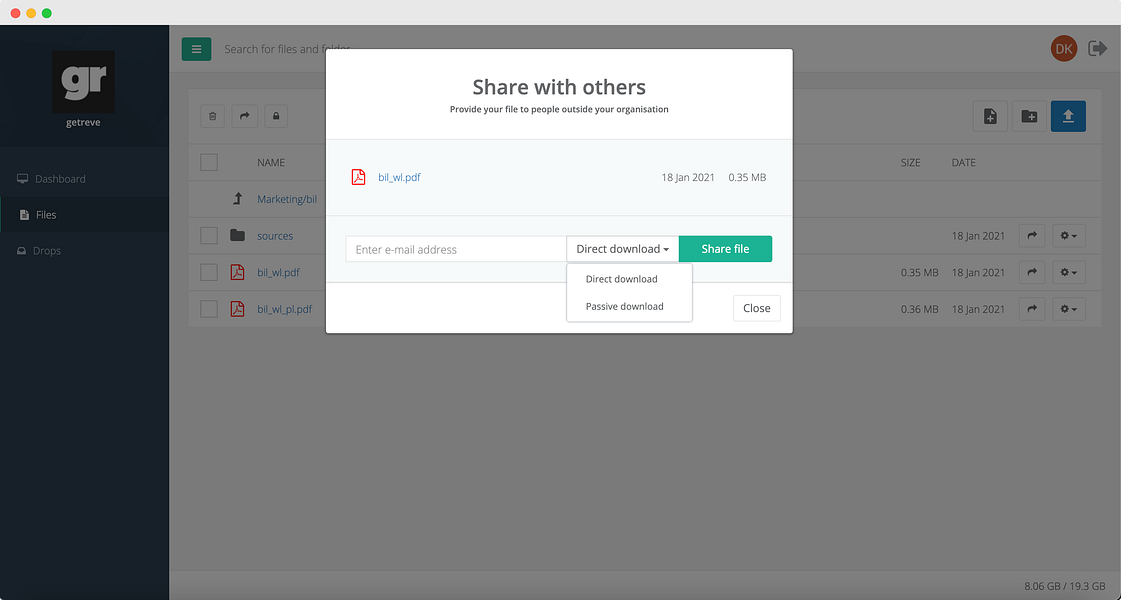Open gear dropdown for 0.36 MB file row
Screen dimensions: 1121x600
(x=1069, y=309)
